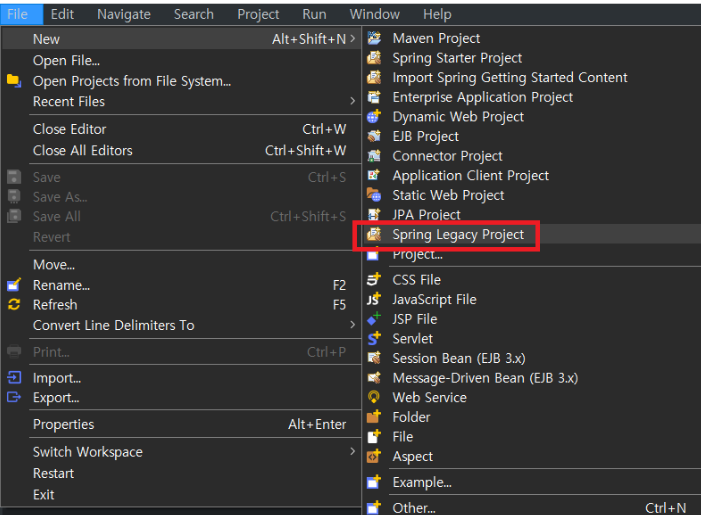Click the Spring Legacy Project icon

pyautogui.click(x=374, y=234)
